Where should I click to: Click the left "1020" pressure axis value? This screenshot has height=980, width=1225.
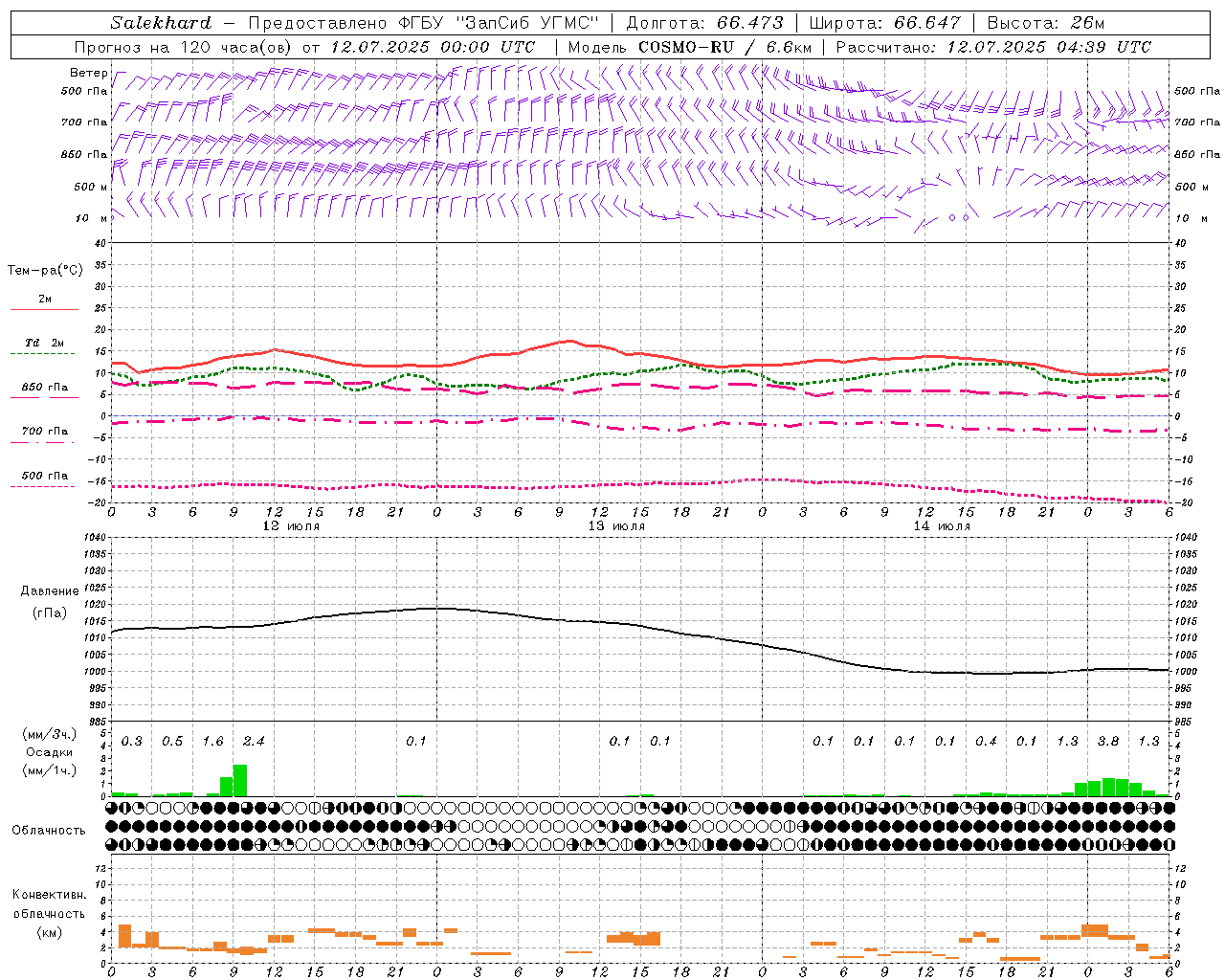tap(94, 604)
